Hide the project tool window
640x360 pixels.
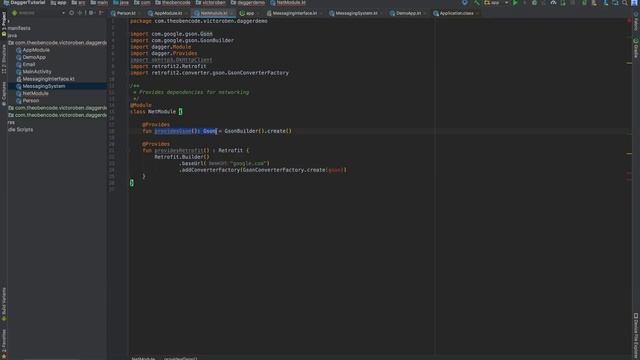click(101, 13)
